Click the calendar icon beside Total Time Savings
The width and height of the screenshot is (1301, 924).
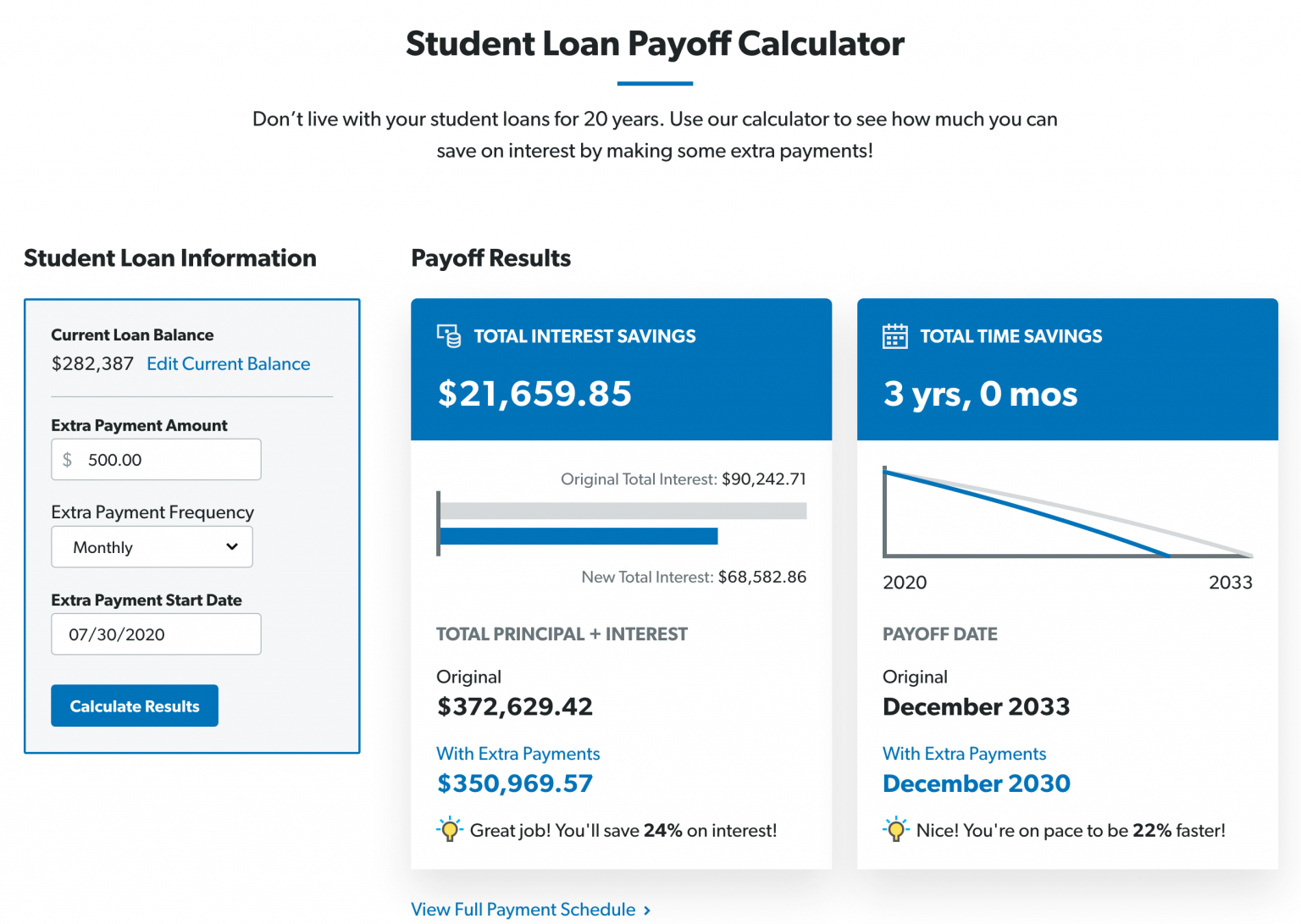(895, 335)
